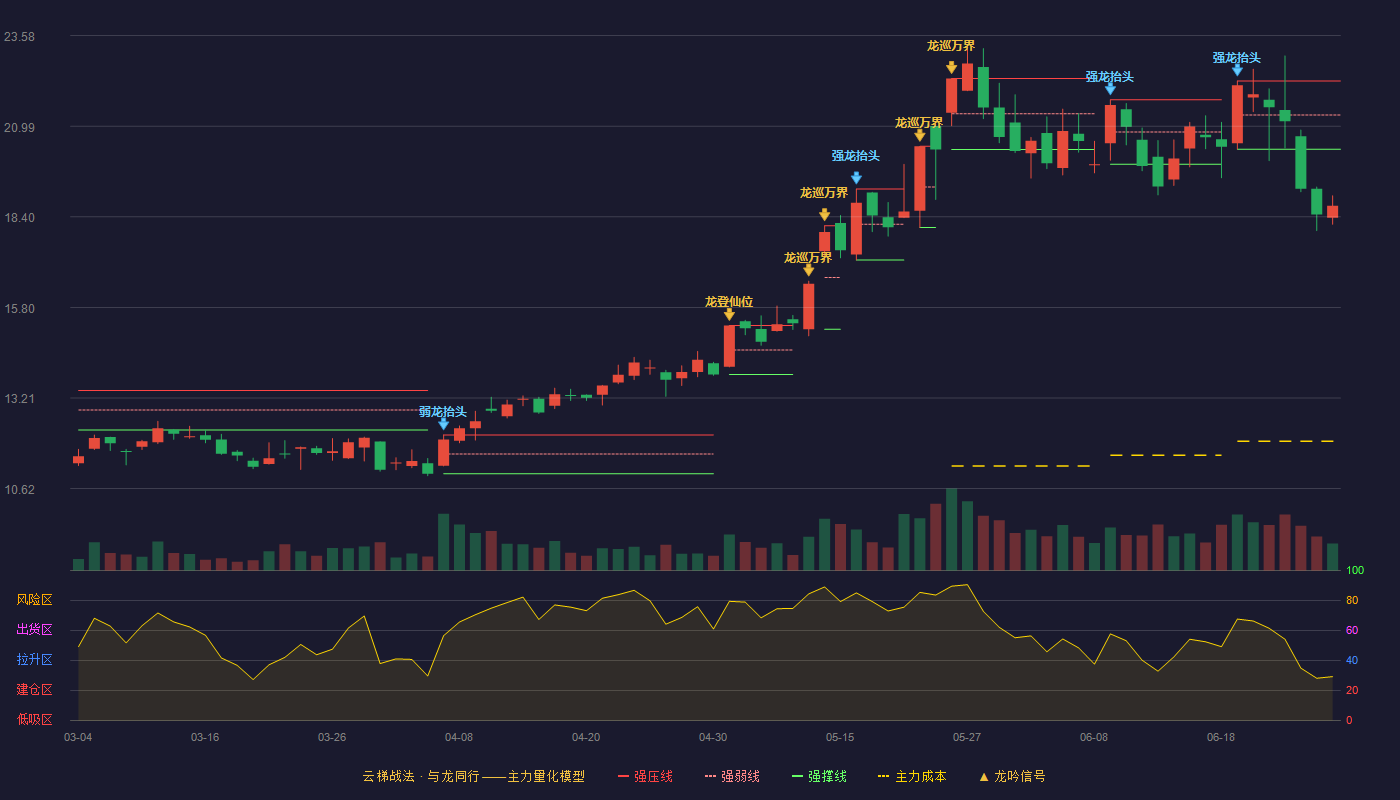Click the 风险区 zone label
Viewport: 1400px width, 800px height.
[35, 600]
